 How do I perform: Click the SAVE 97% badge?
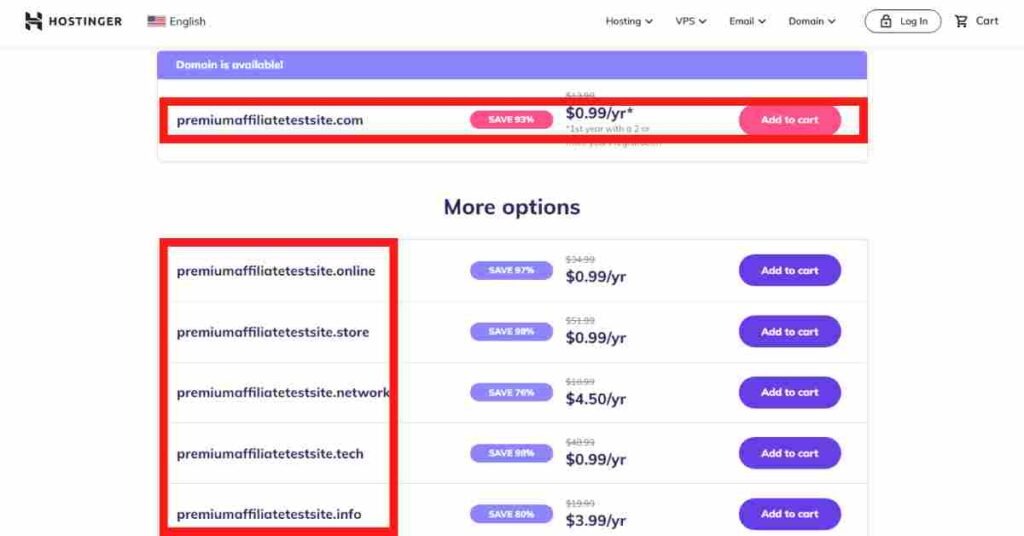[511, 270]
